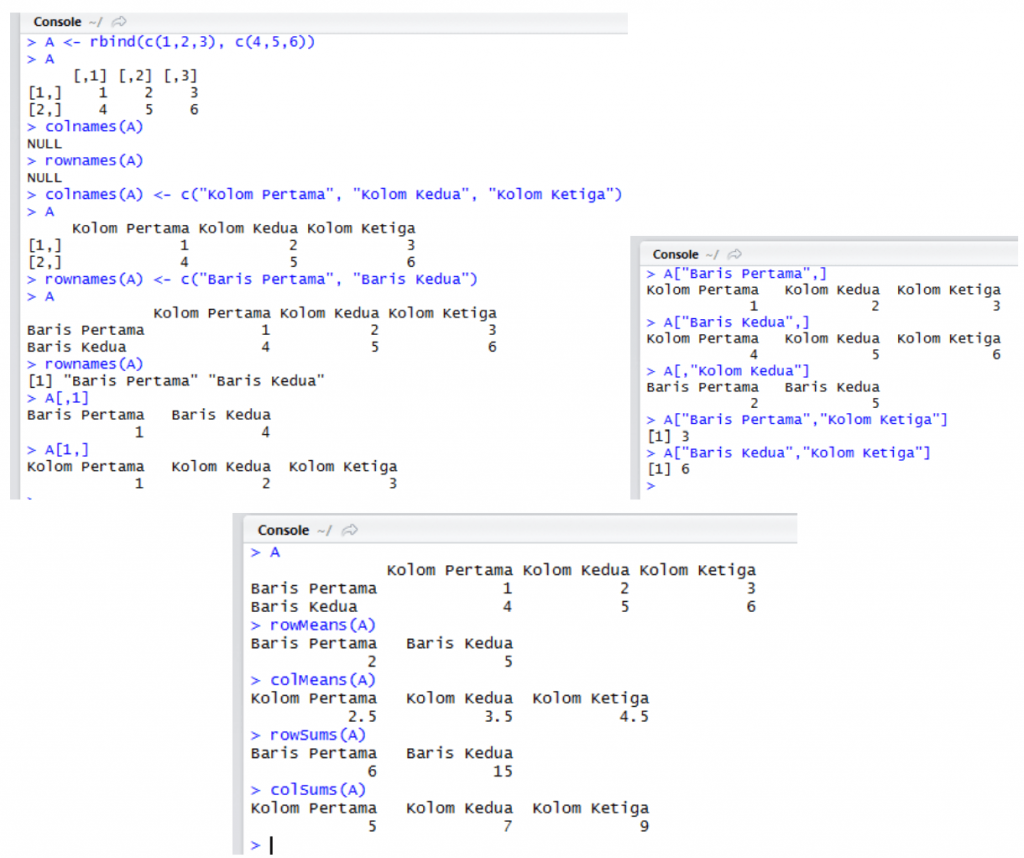Click working directory arrow icon in bottom console
The image size is (1024, 858).
tap(350, 530)
